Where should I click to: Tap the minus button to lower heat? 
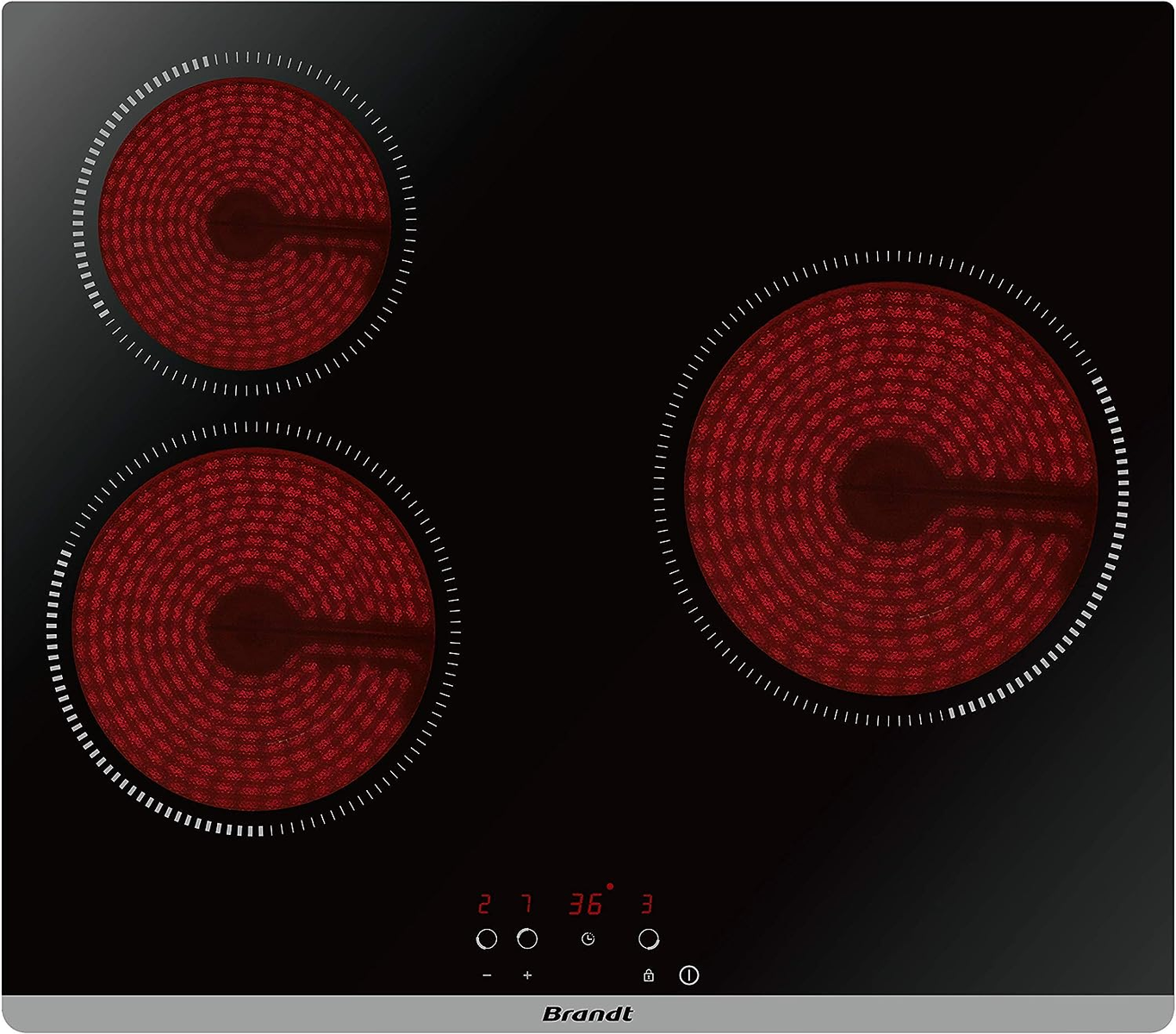487,975
